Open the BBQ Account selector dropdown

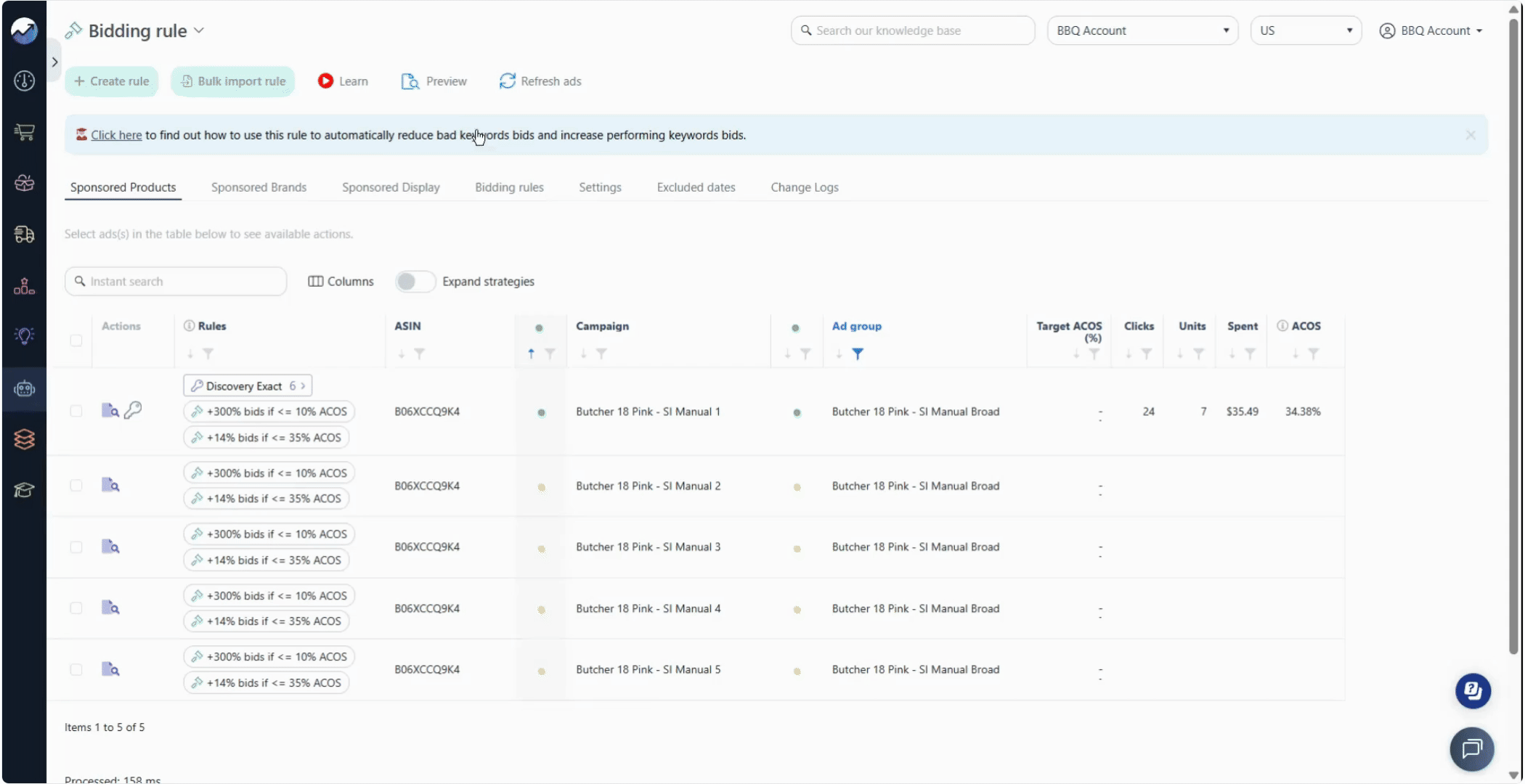pos(1142,30)
